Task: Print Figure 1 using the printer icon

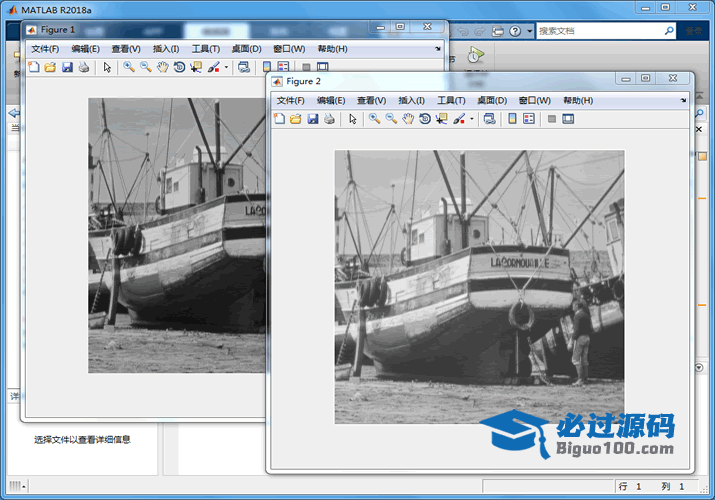Action: [83, 67]
